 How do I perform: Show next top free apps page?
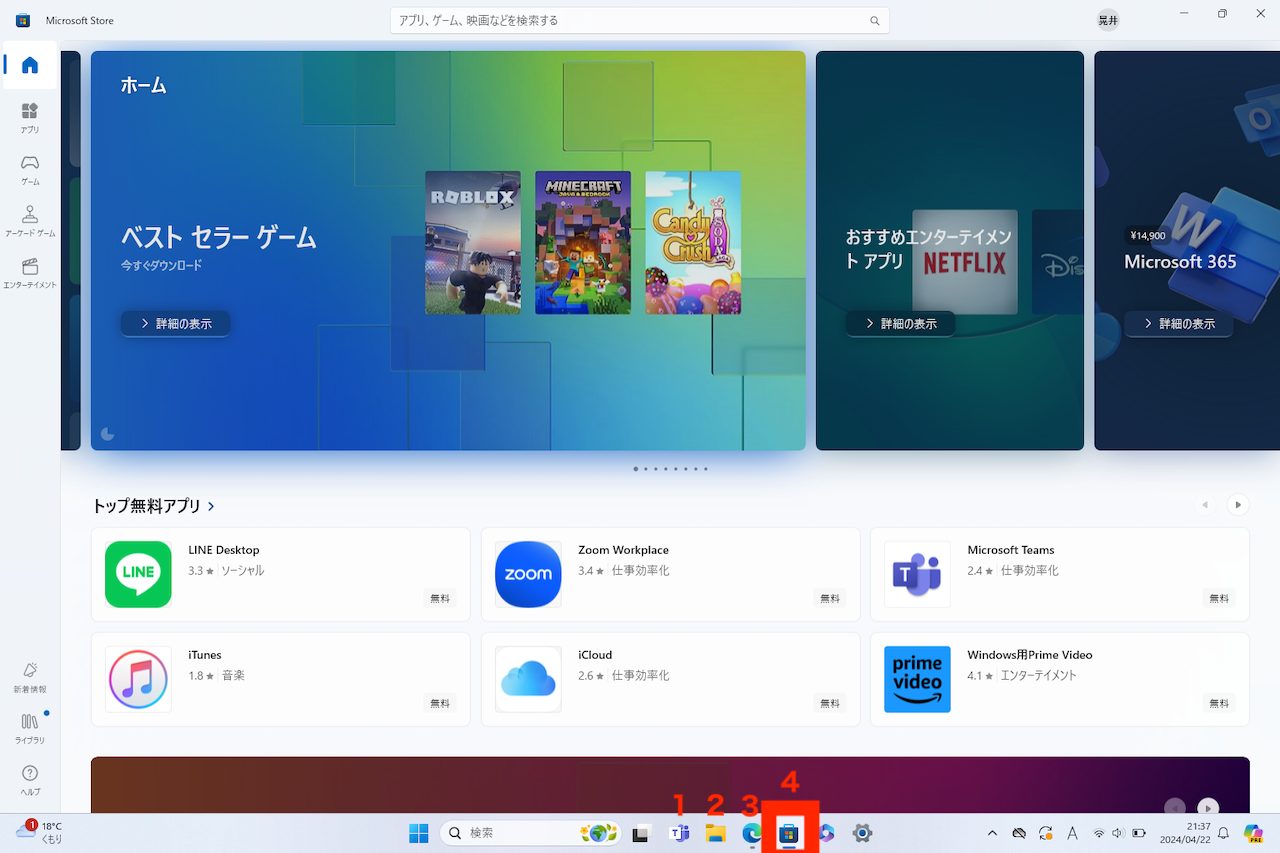click(1238, 505)
